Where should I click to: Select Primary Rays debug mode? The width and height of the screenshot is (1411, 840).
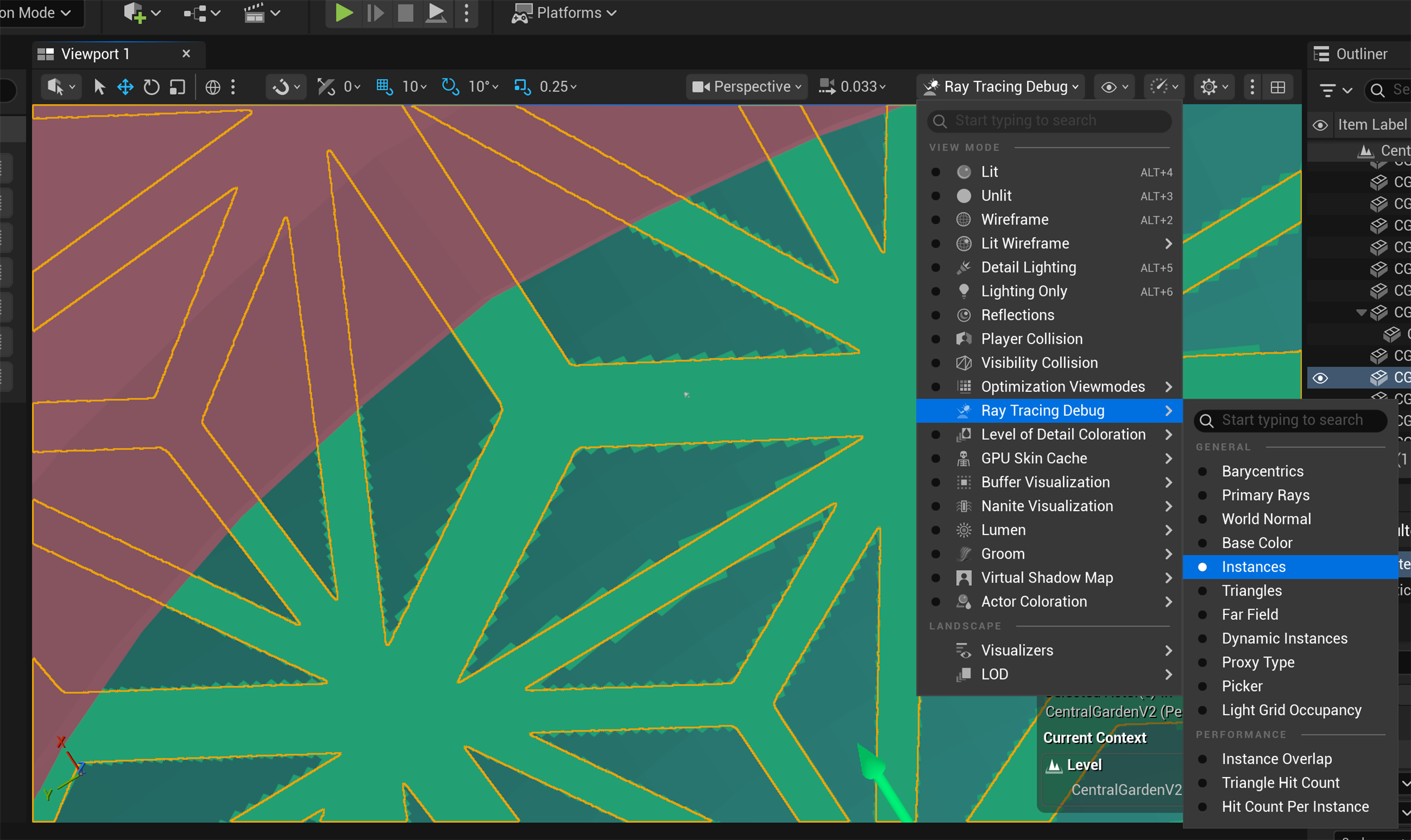(1291, 495)
